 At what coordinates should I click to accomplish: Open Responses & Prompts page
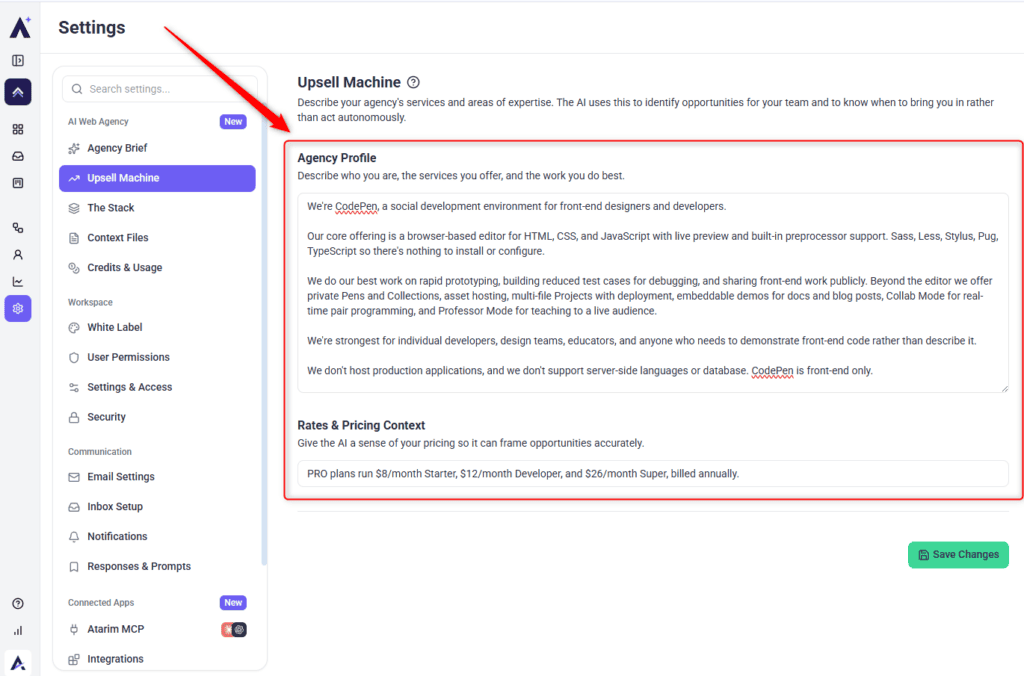157,566
